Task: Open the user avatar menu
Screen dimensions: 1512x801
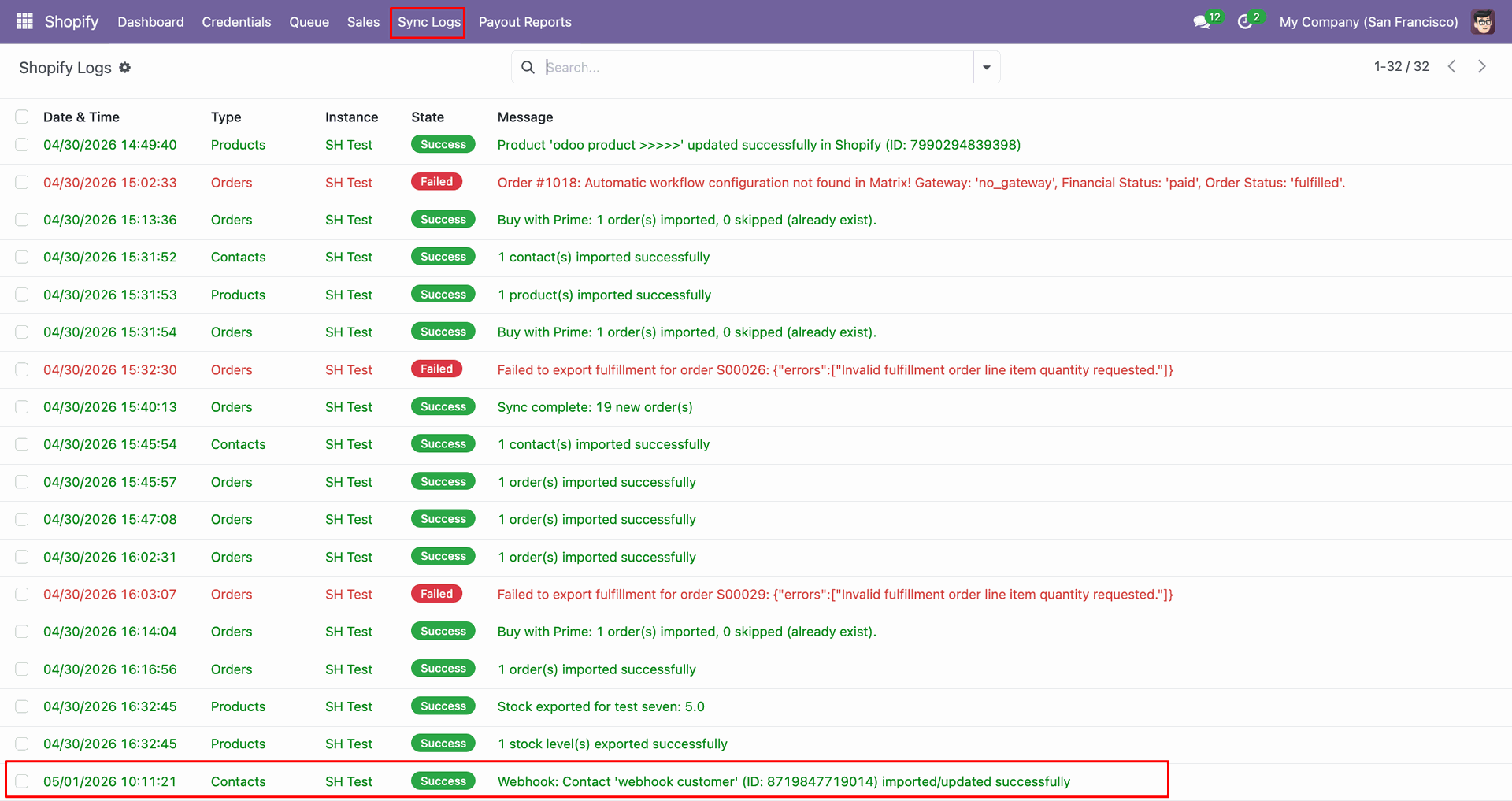Action: click(1483, 22)
